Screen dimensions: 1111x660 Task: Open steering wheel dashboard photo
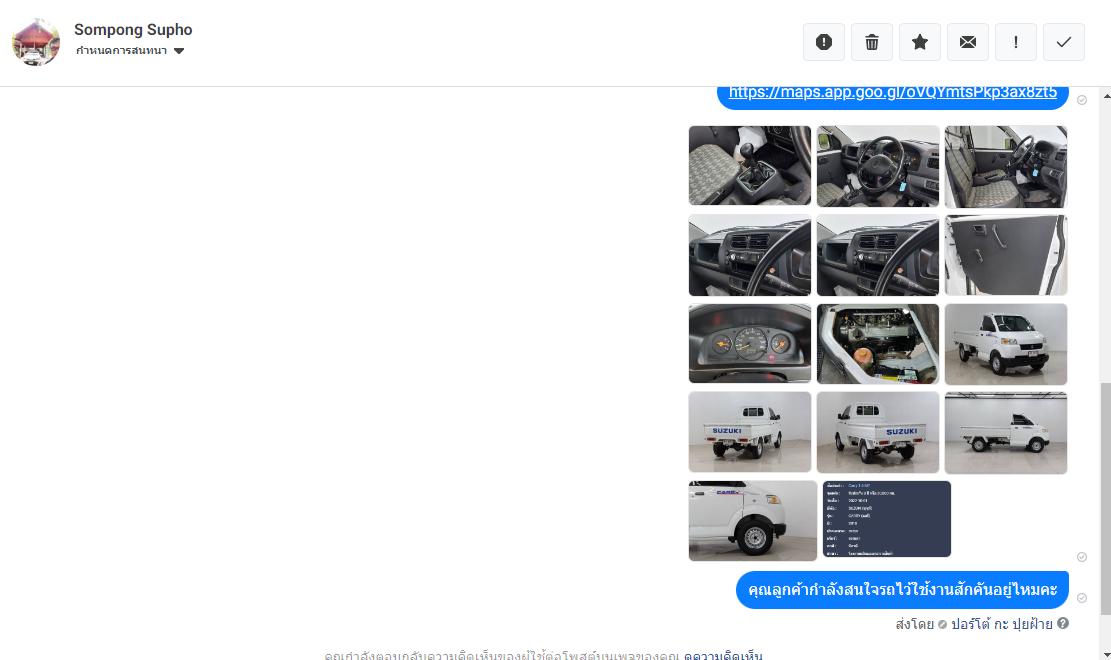[x=878, y=167]
